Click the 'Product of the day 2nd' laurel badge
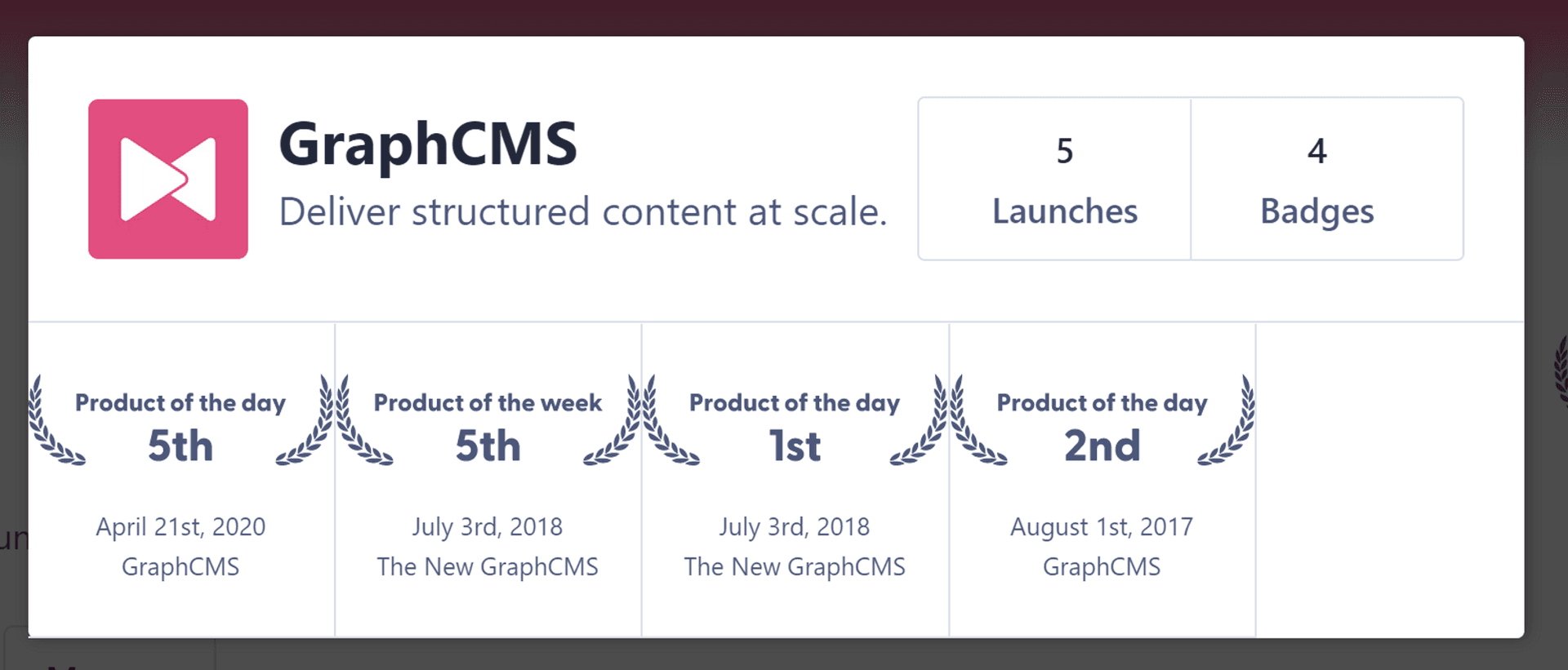1568x670 pixels. (1102, 424)
